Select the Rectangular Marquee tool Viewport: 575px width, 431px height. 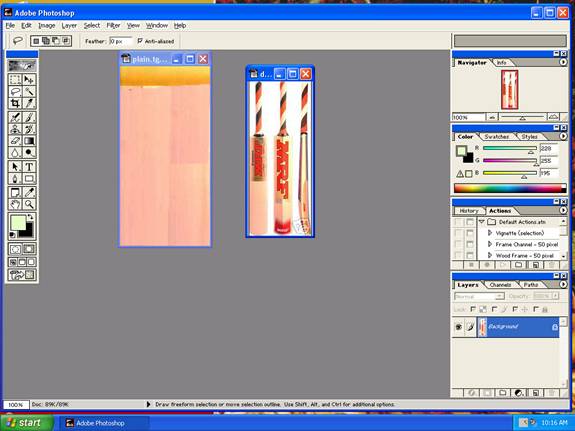click(15, 80)
